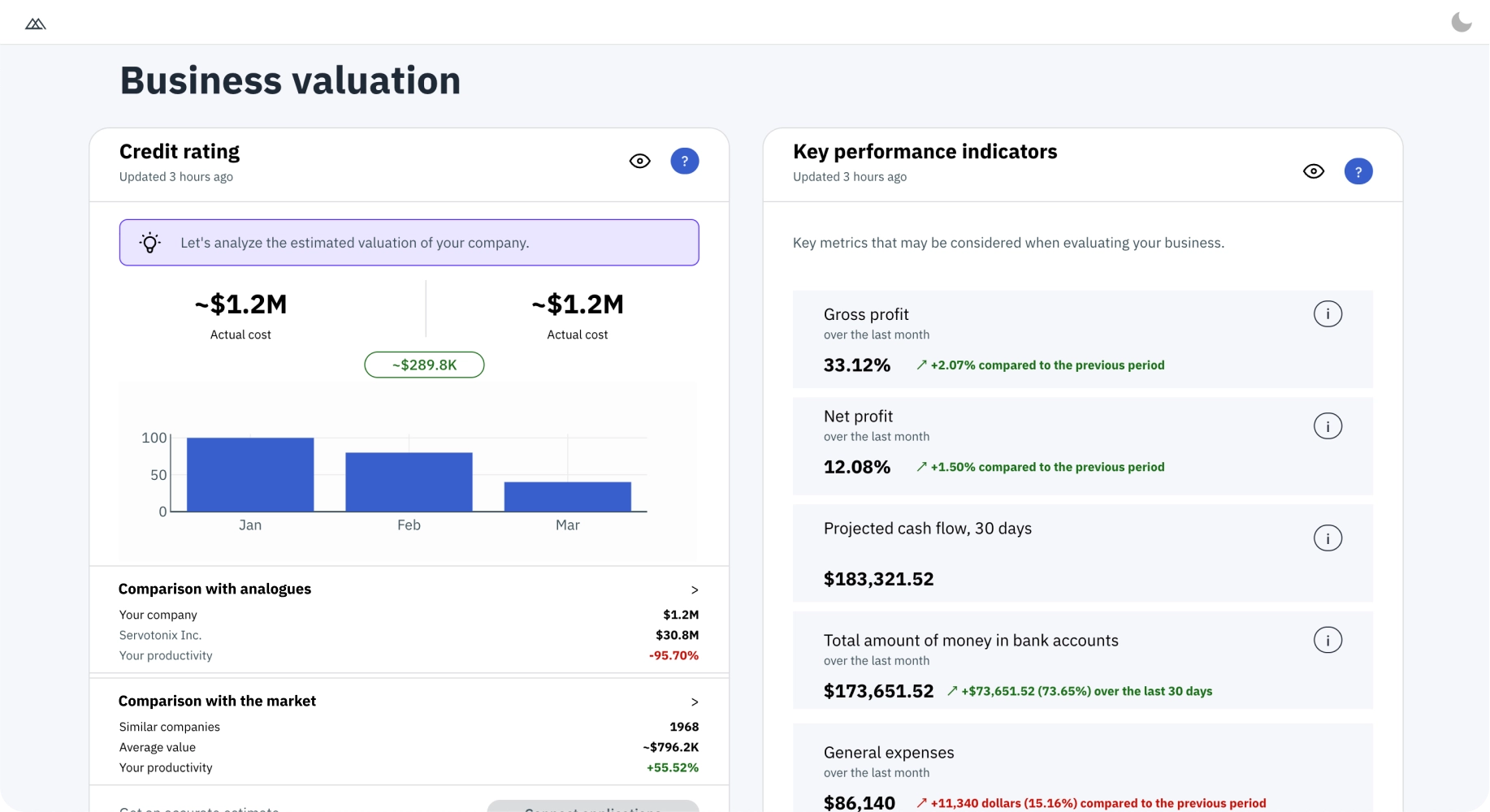Click the mountain logo icon
The height and width of the screenshot is (812, 1490).
[x=36, y=24]
